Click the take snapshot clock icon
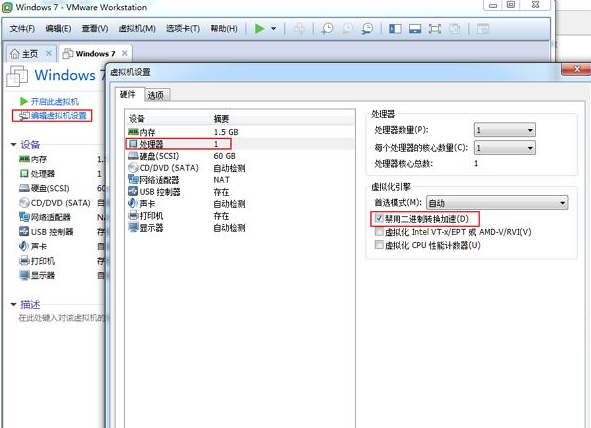 pyautogui.click(x=327, y=29)
